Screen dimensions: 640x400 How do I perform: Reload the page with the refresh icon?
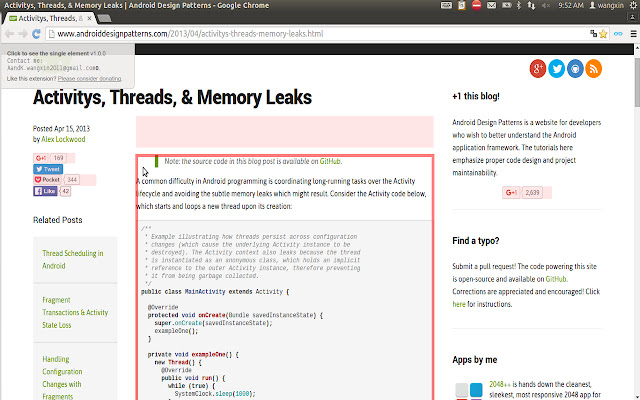click(x=36, y=34)
